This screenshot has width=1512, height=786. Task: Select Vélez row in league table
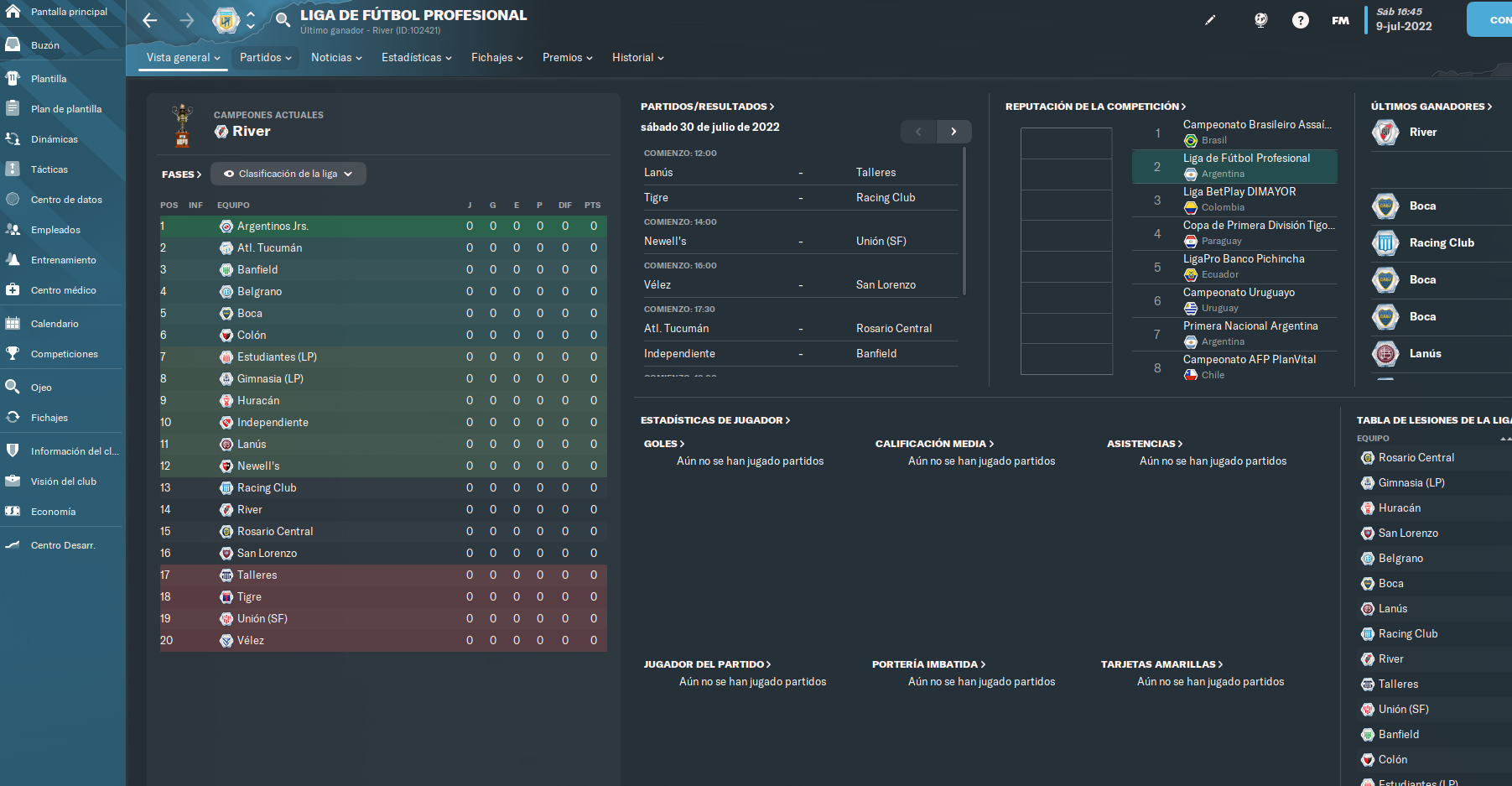[x=383, y=641]
